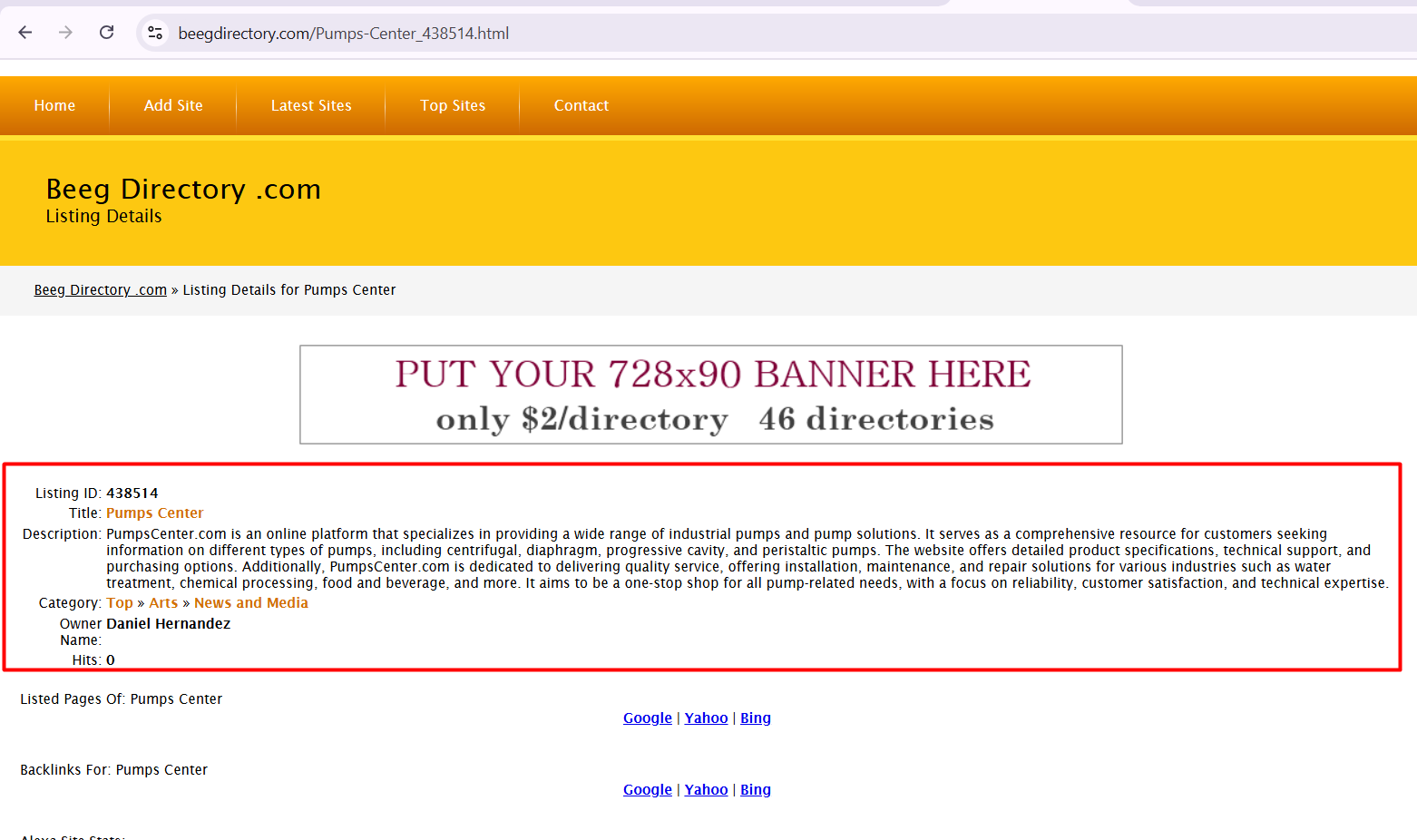Click Yahoo link under Backlinks For
1417x840 pixels.
[707, 790]
